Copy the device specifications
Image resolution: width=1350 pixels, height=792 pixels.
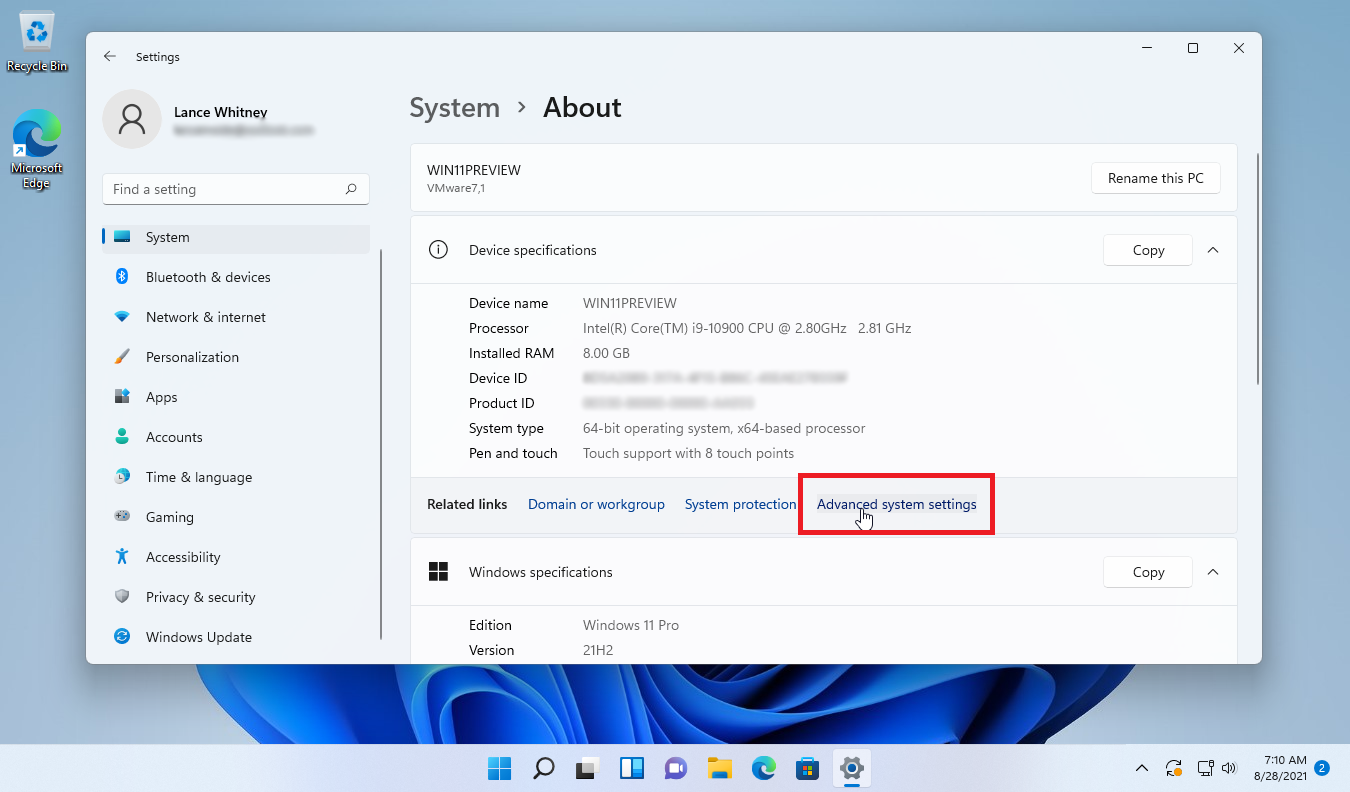pyautogui.click(x=1148, y=250)
